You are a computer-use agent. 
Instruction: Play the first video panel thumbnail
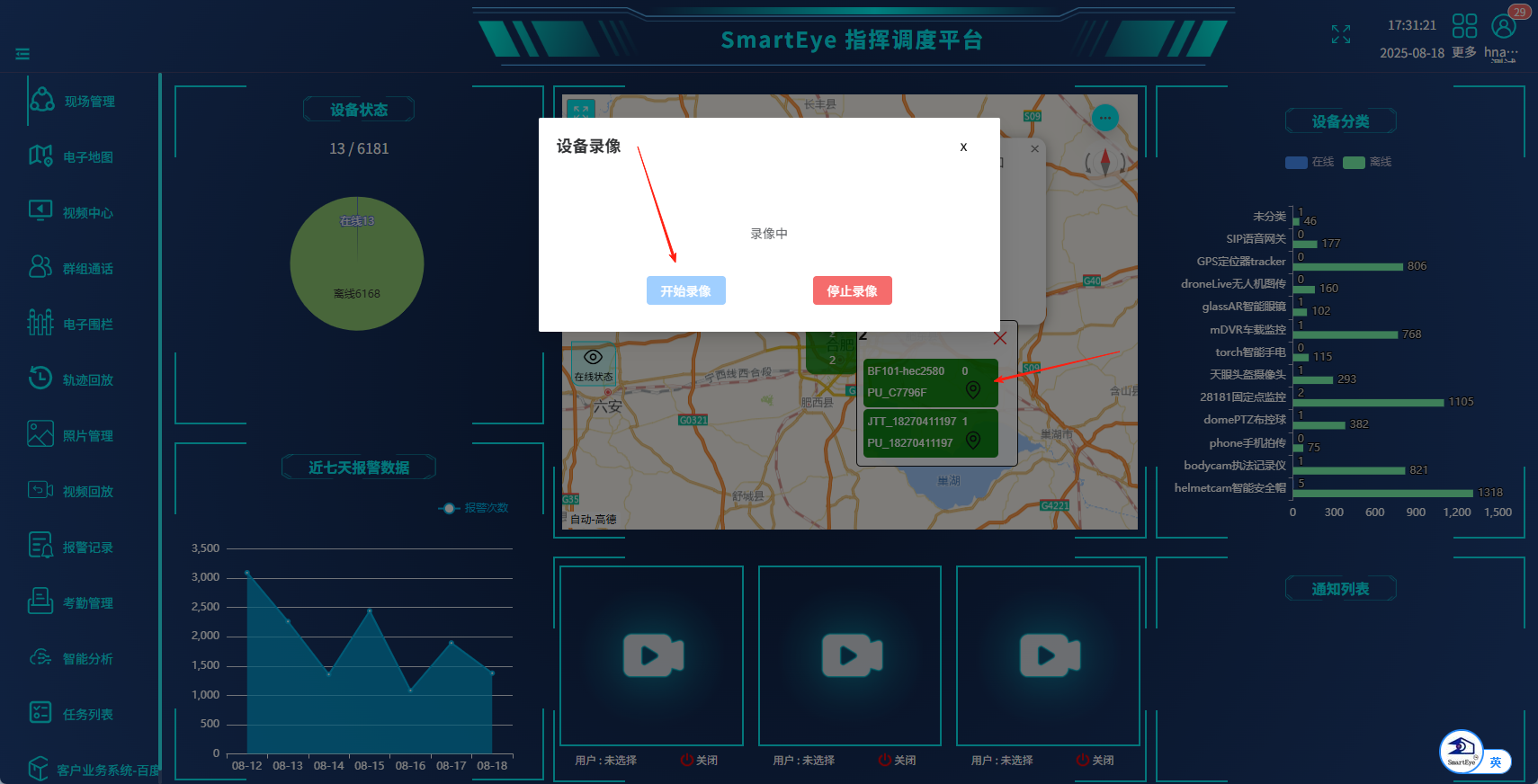652,655
